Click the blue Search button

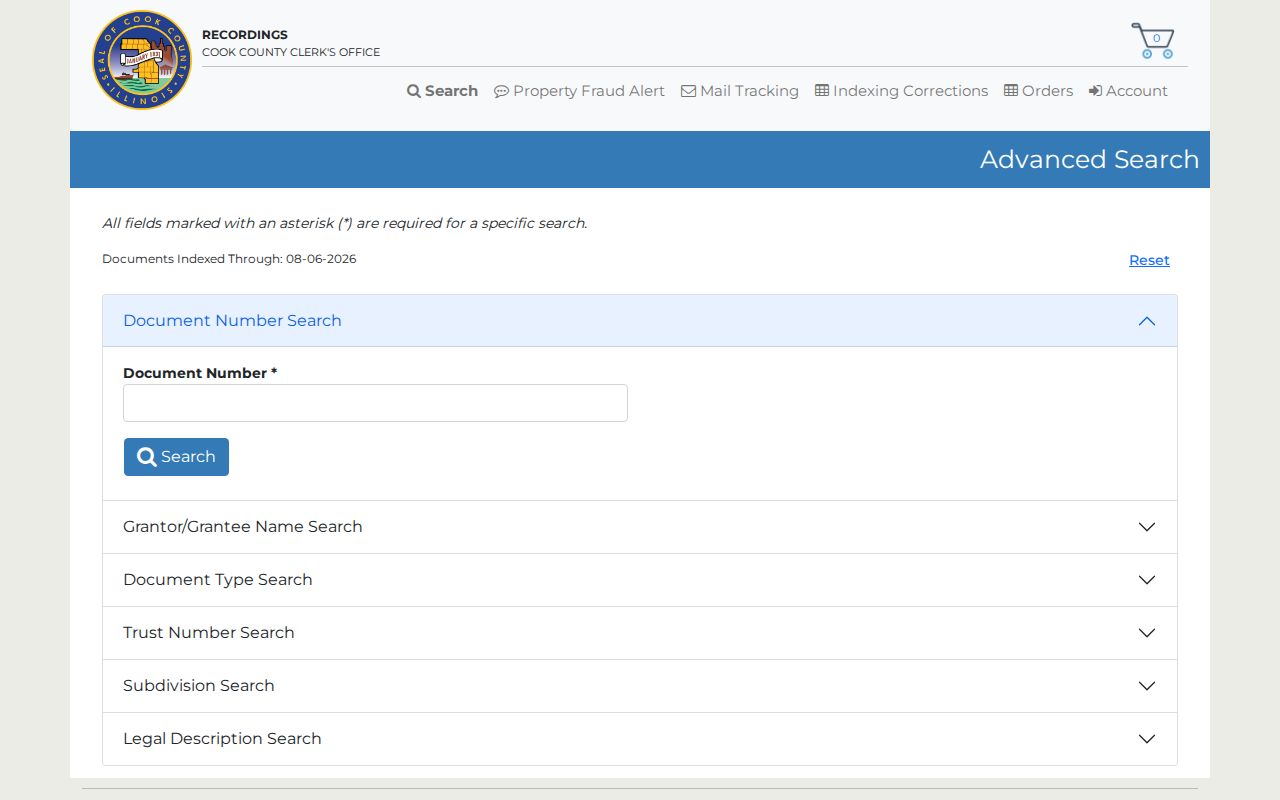tap(176, 457)
